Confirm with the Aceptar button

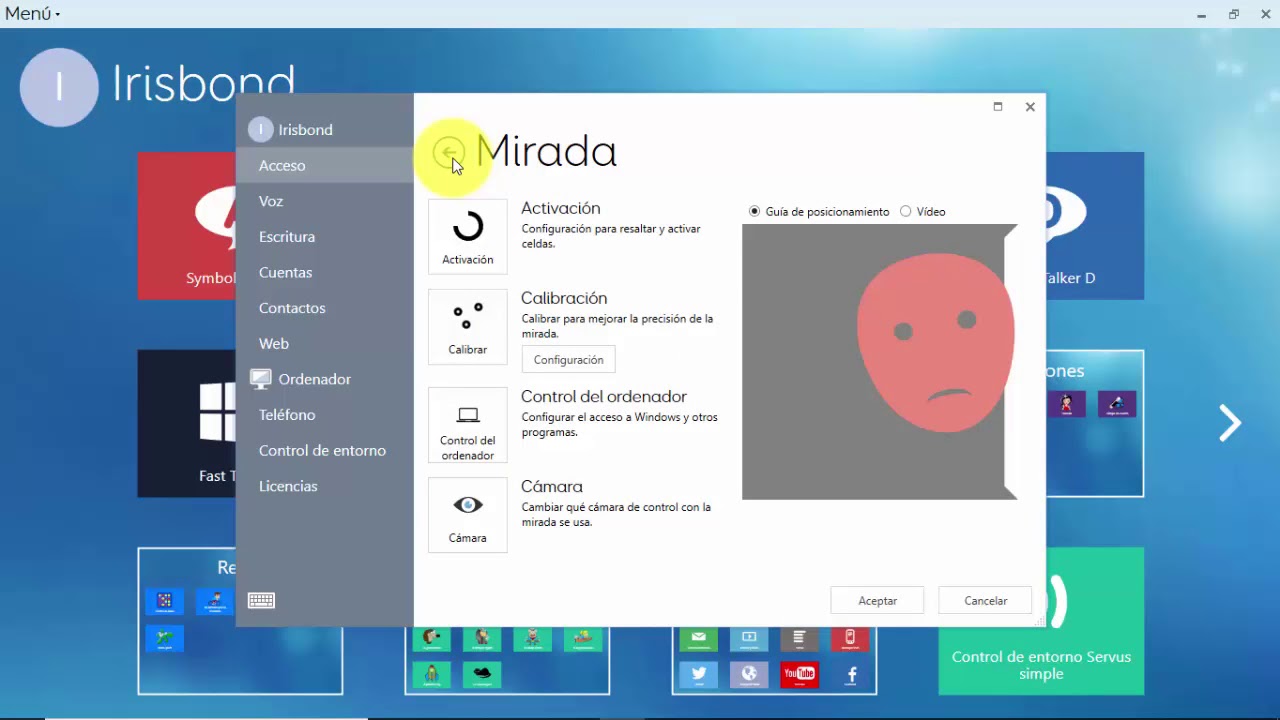(877, 601)
